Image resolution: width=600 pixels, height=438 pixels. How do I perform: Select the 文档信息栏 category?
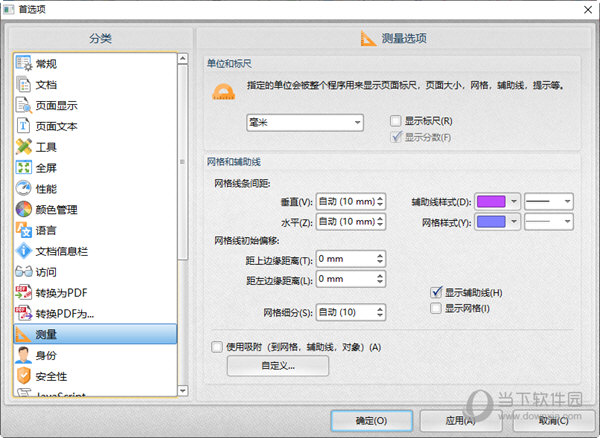(x=95, y=251)
